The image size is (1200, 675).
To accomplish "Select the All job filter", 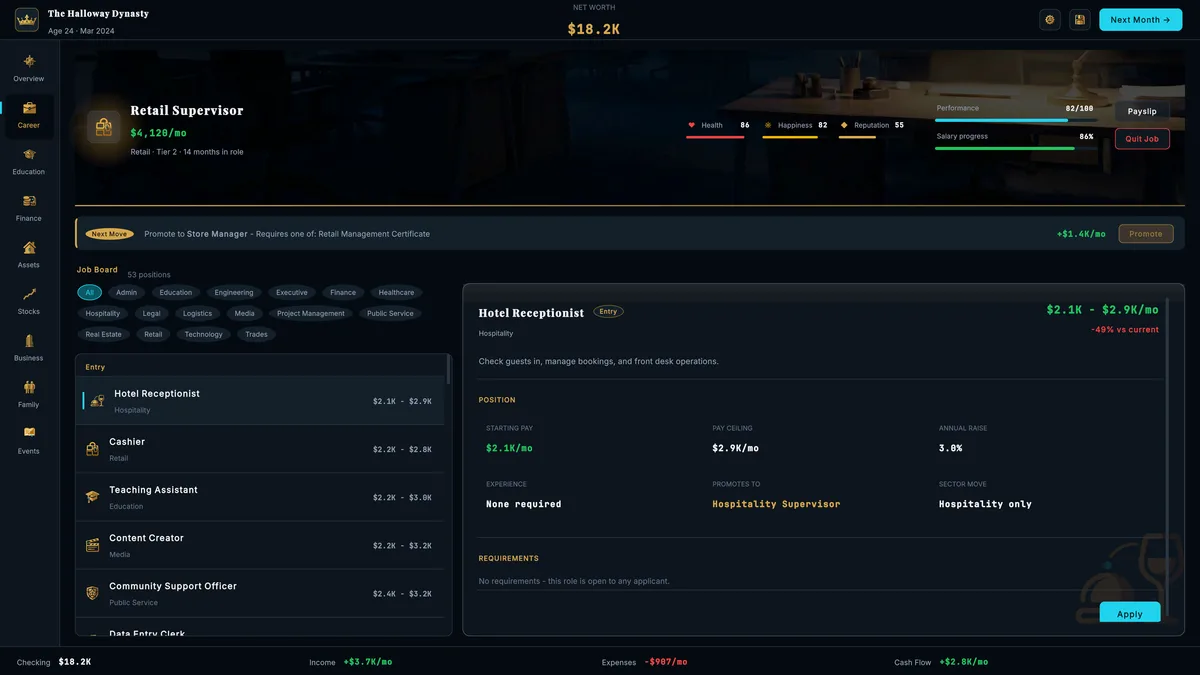I will (89, 292).
